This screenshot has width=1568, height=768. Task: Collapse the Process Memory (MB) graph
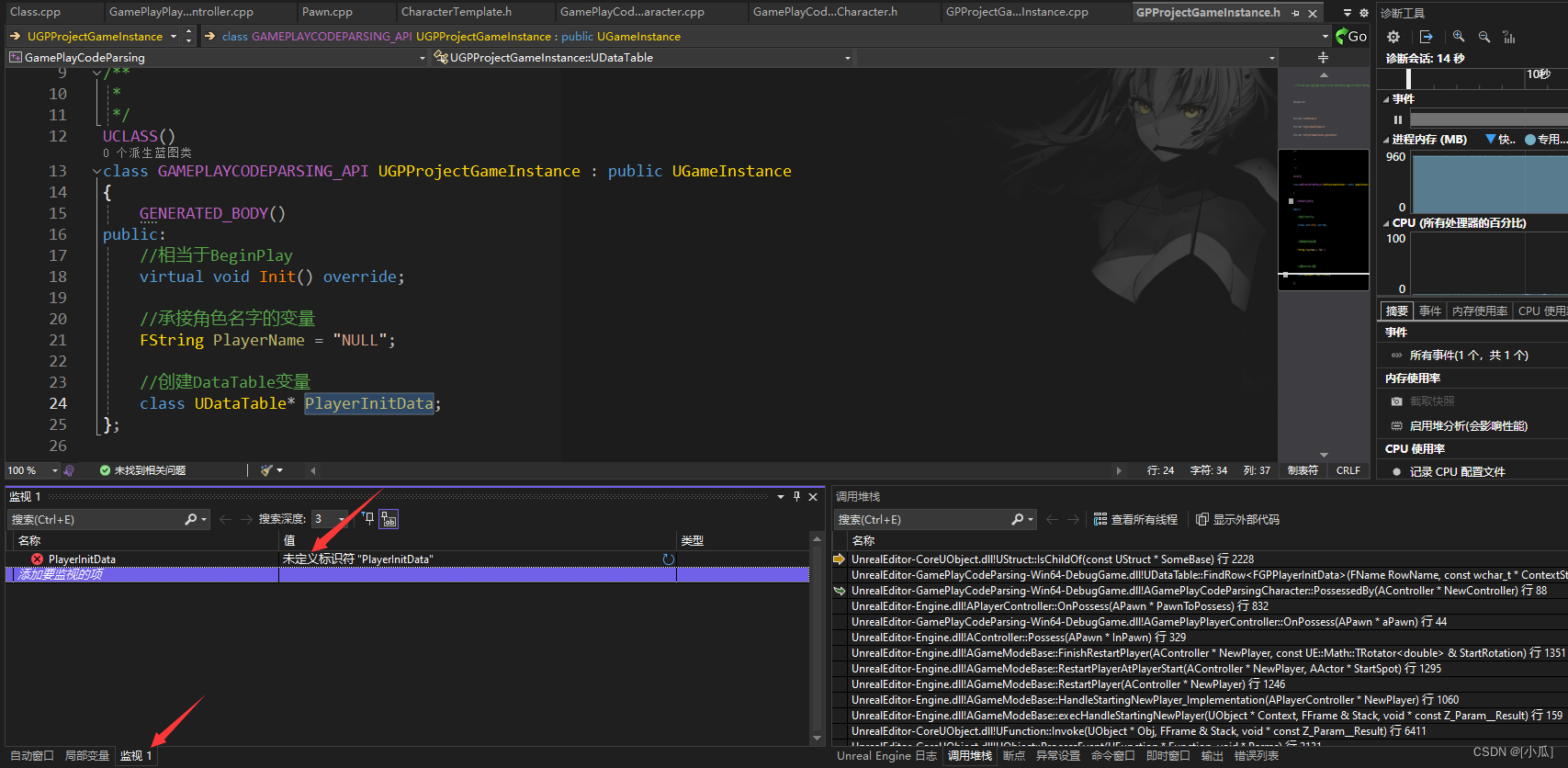[x=1386, y=140]
